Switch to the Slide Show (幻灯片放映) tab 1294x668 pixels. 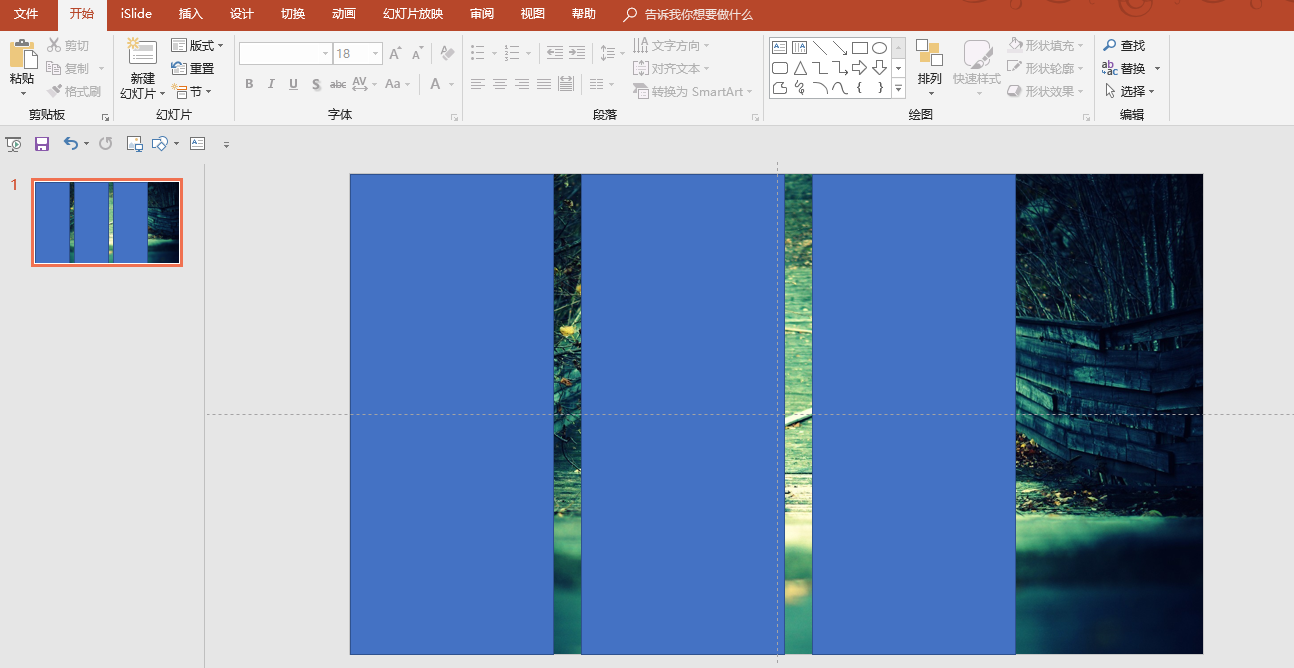413,14
